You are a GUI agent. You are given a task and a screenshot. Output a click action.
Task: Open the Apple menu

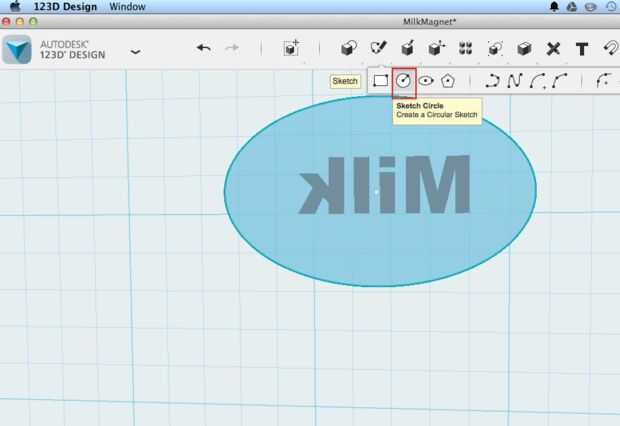point(15,6)
